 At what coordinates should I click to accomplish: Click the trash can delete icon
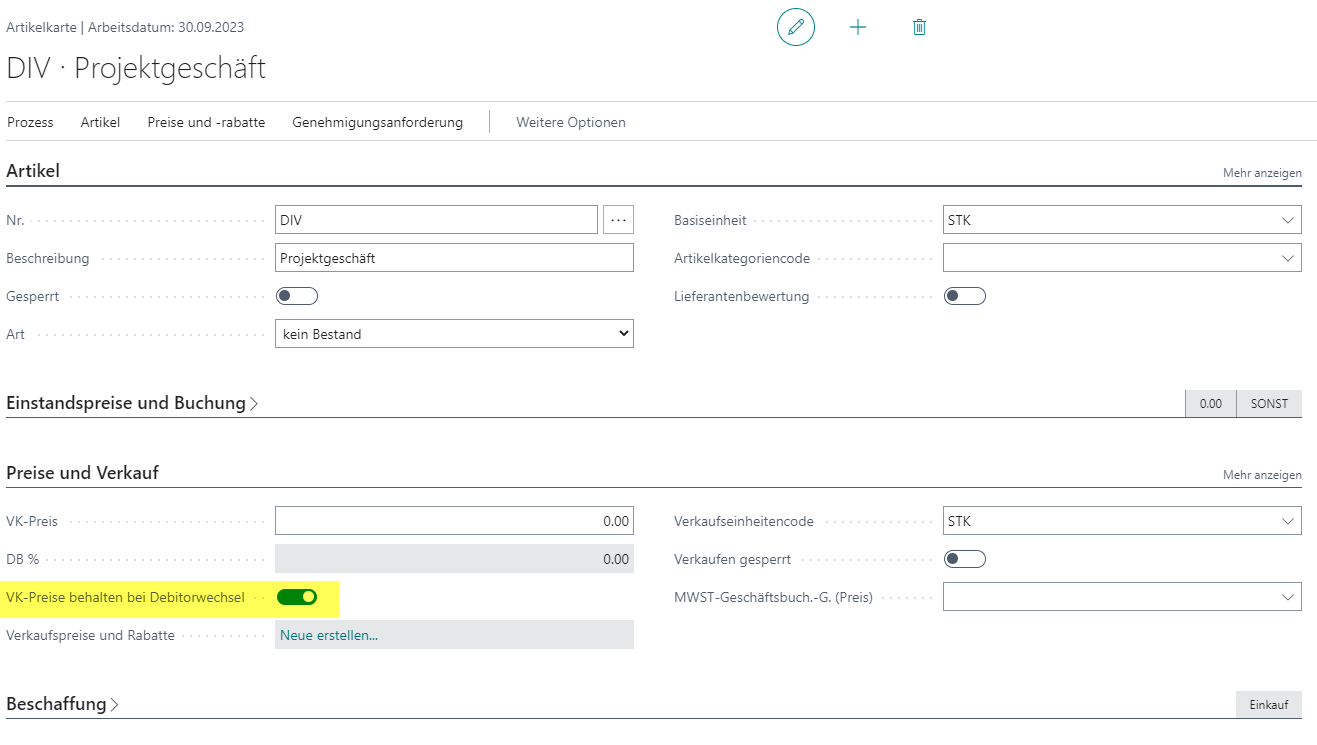click(920, 27)
